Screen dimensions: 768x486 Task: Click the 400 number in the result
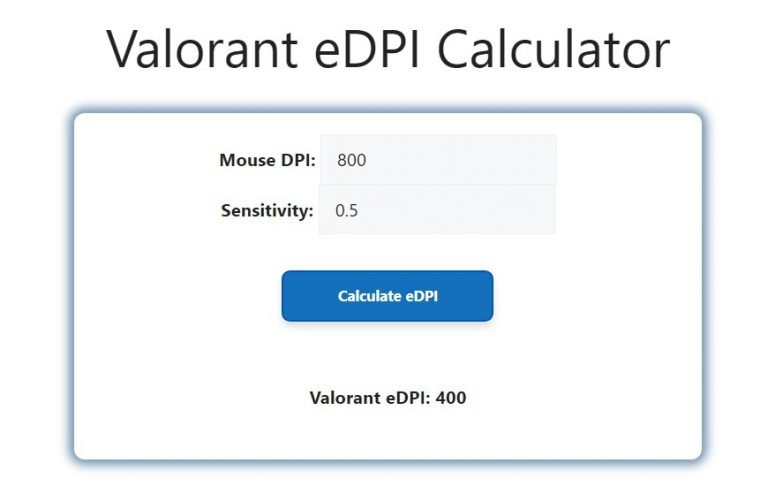coord(451,398)
